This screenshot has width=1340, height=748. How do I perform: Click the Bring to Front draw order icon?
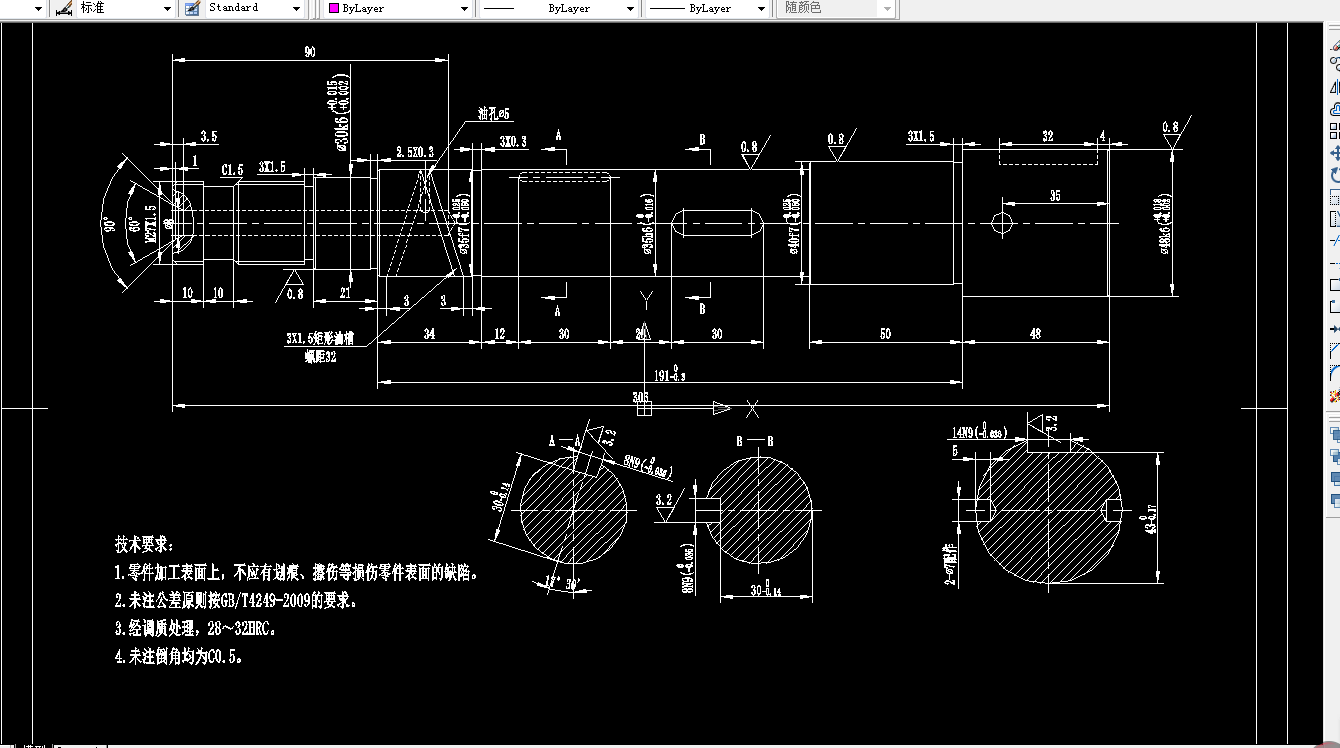point(1334,434)
